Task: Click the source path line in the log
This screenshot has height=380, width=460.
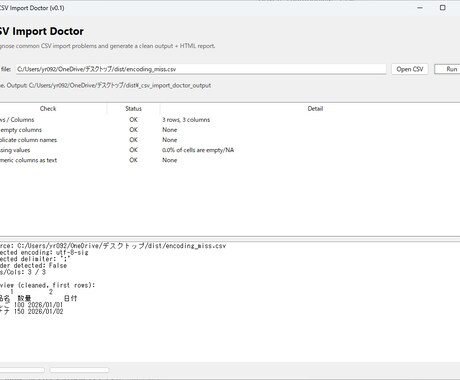Action: pos(113,246)
